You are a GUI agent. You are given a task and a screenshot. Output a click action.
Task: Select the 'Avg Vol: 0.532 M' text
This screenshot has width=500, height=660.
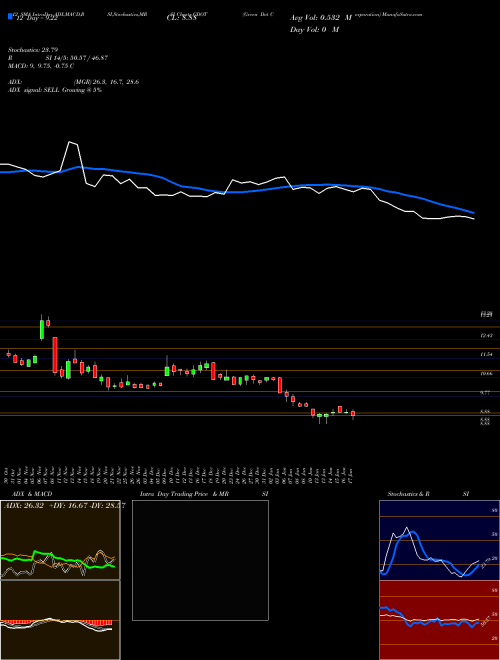(x=321, y=18)
